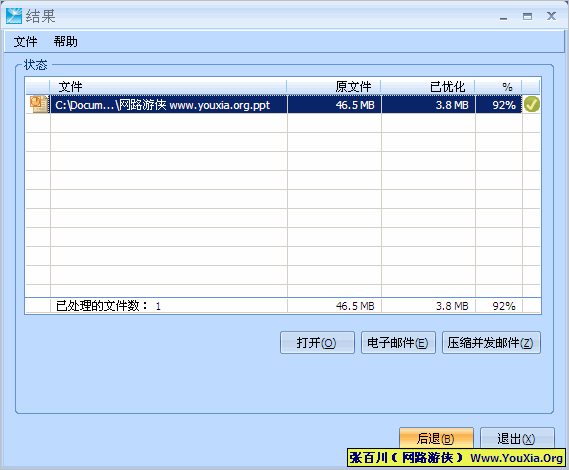
Task: Click the 46.5 MB original size cell
Action: [x=334, y=105]
